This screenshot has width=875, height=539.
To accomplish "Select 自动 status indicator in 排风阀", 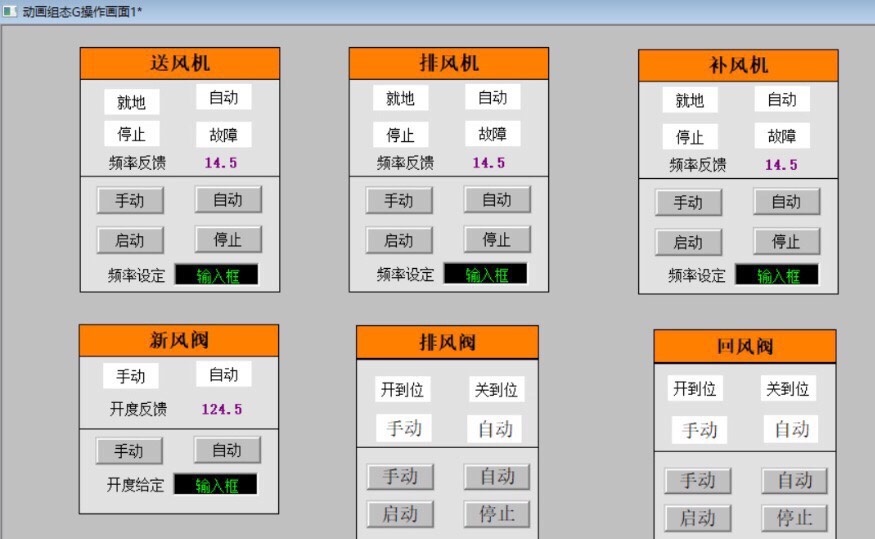I will pos(495,429).
